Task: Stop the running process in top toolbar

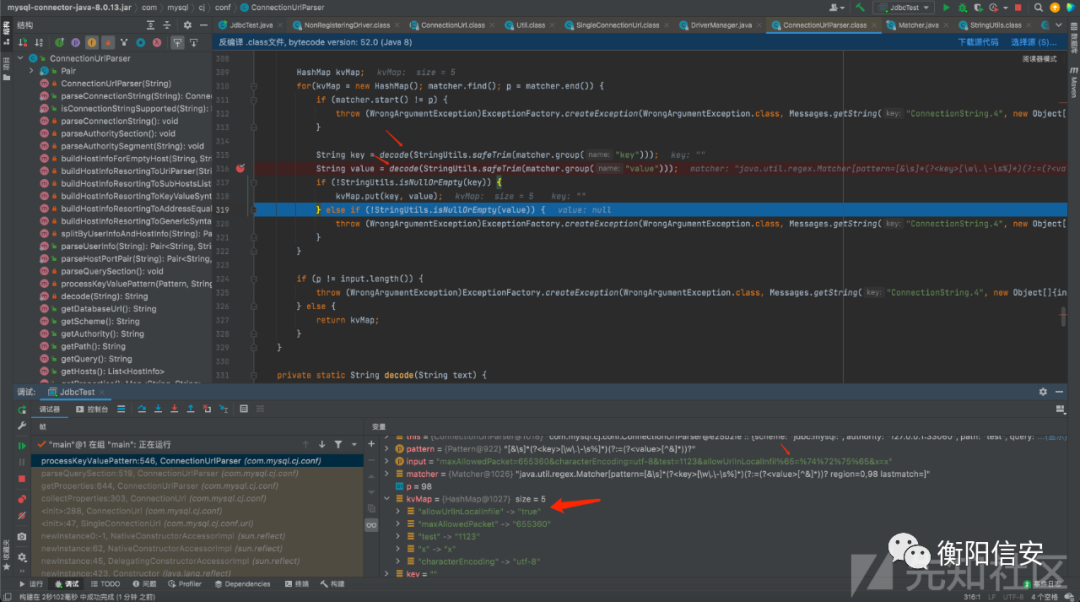Action: pyautogui.click(x=1018, y=8)
